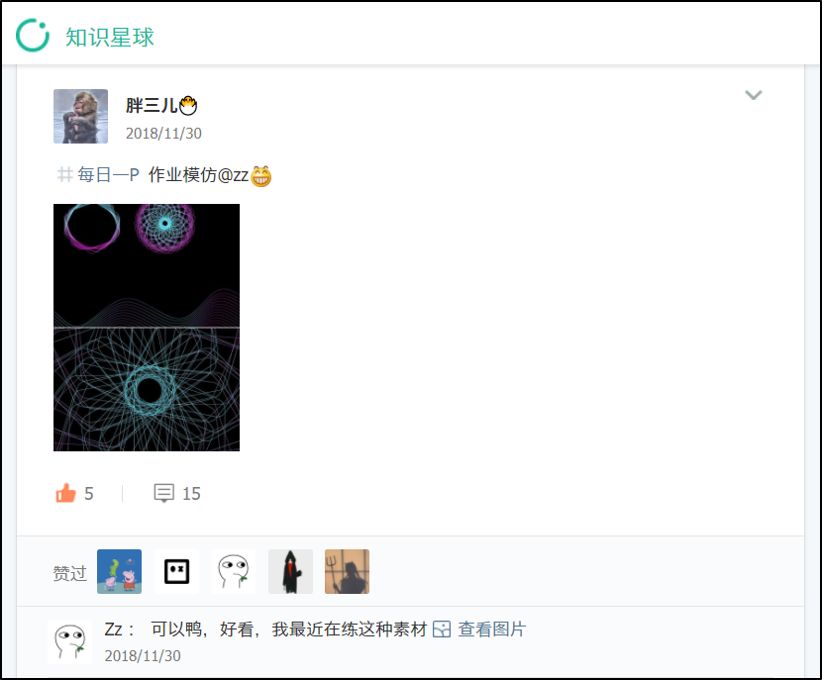Open the Peppa Pig liker avatar
The width and height of the screenshot is (822, 680).
pyautogui.click(x=120, y=571)
